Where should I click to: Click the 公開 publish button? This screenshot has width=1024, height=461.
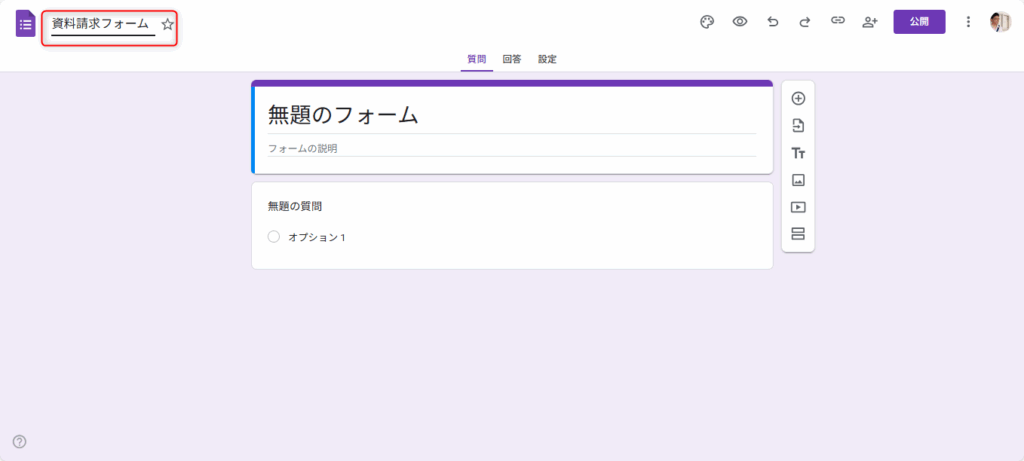point(918,22)
